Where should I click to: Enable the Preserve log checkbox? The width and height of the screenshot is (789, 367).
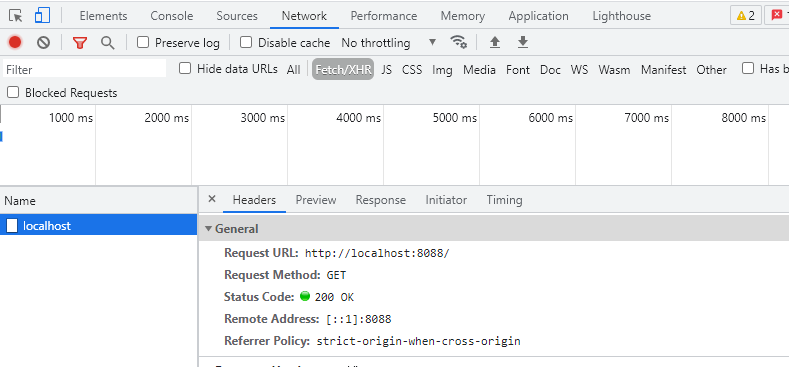[143, 42]
